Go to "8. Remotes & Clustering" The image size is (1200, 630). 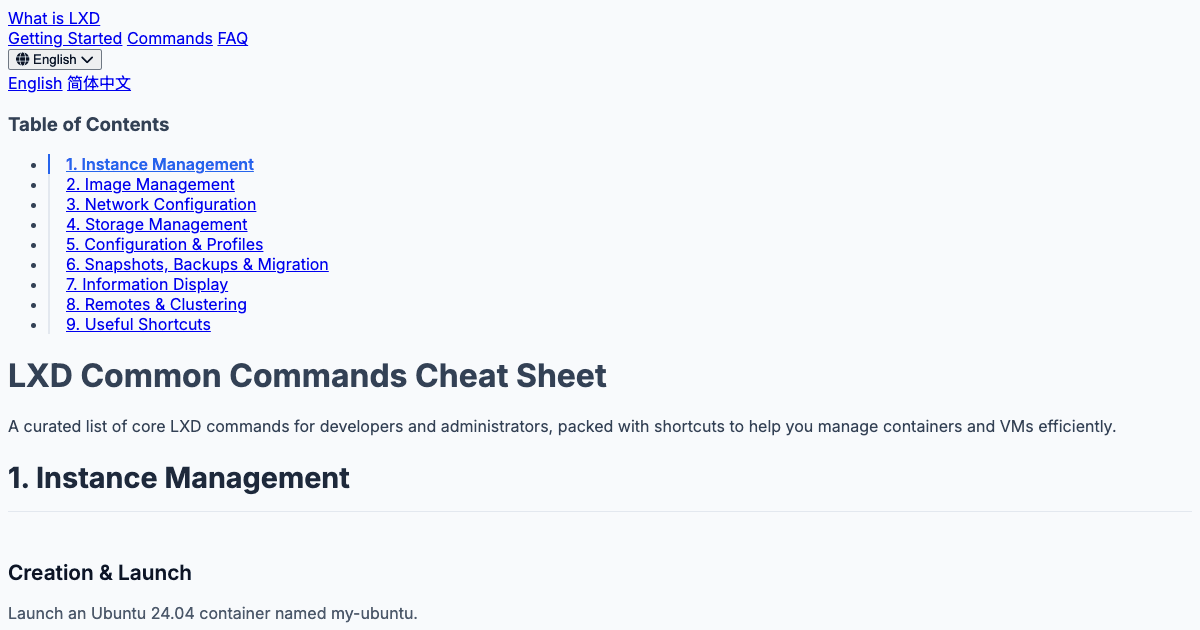point(156,304)
